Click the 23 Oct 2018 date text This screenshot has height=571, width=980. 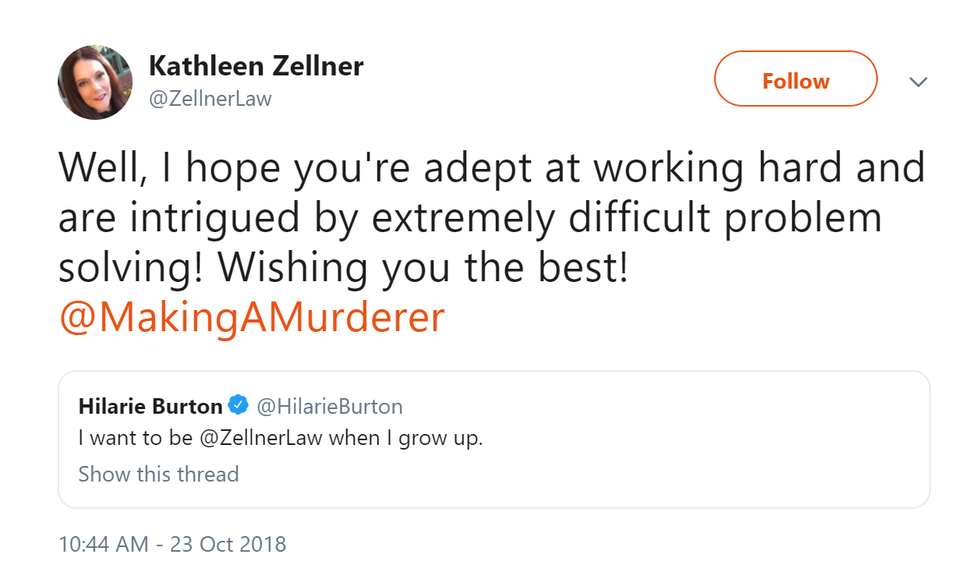click(x=228, y=545)
